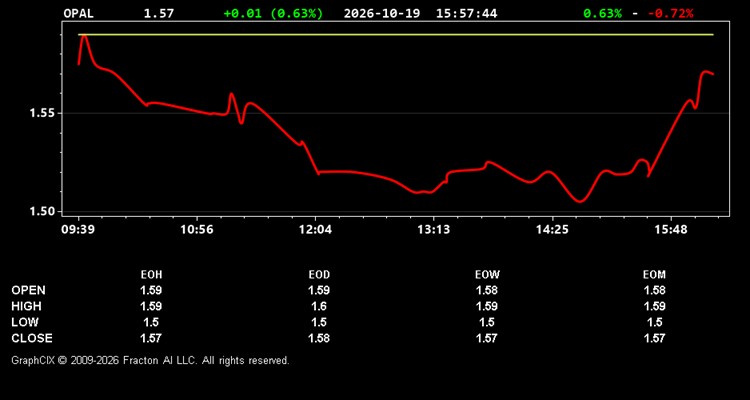Select the EOD HIGH value 1.6

pyautogui.click(x=319, y=306)
